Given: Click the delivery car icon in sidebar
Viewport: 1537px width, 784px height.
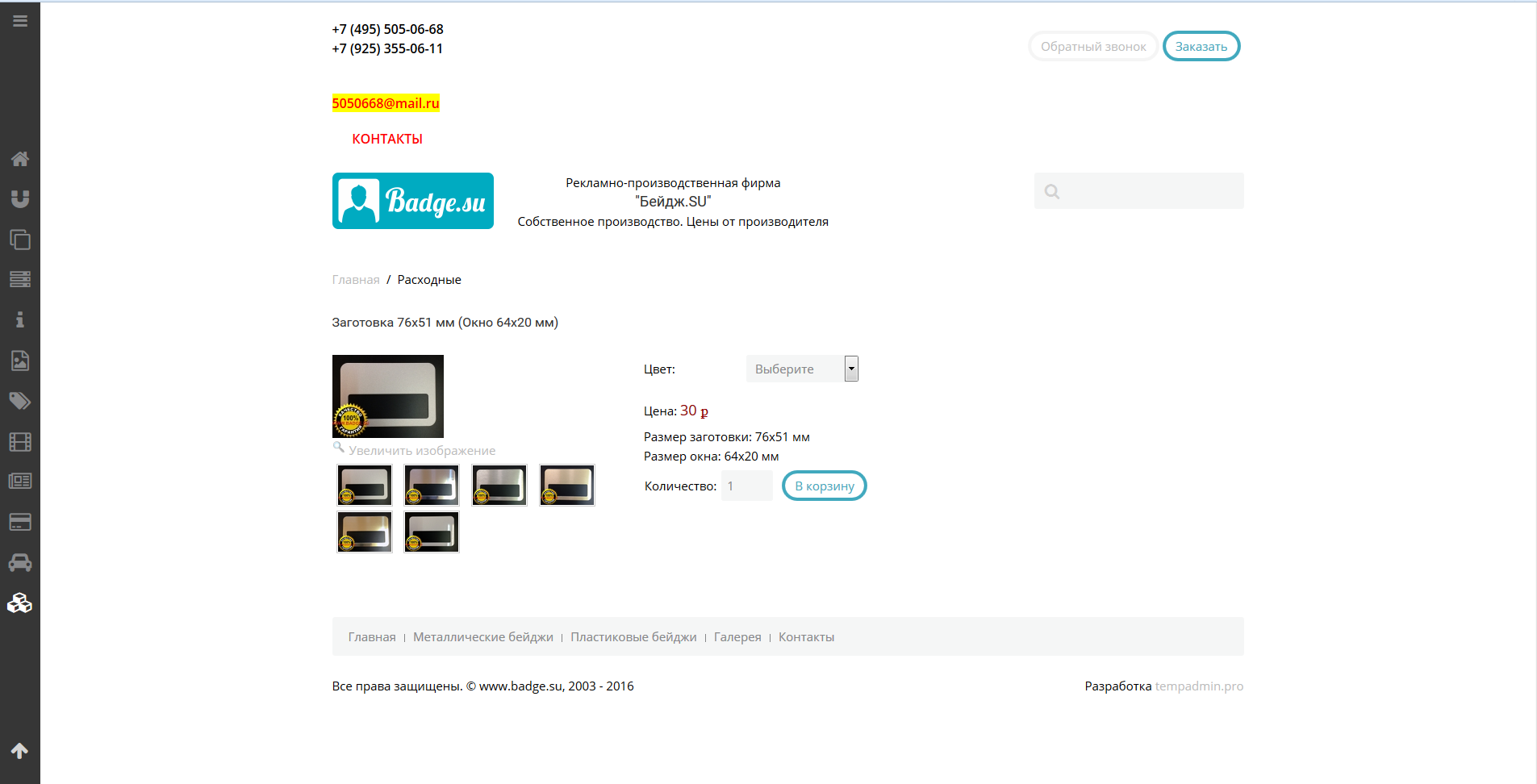Looking at the screenshot, I should tap(20, 562).
